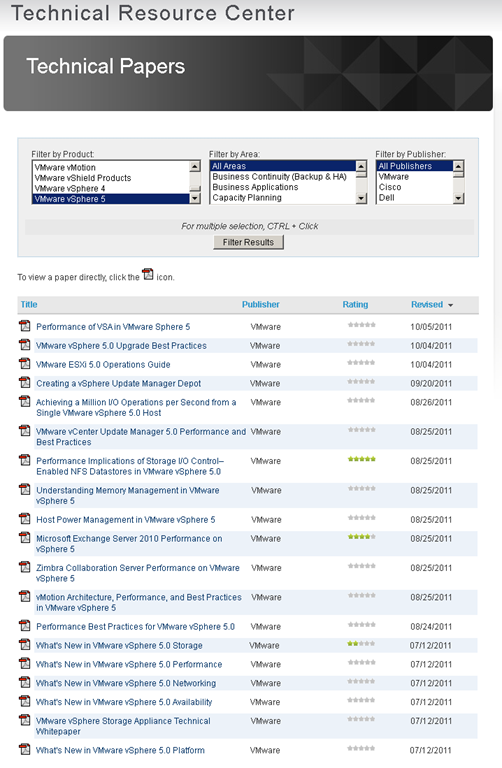Open PDF icon for Storage Appliance Technical Whitepaper
The height and width of the screenshot is (768, 502).
click(24, 720)
